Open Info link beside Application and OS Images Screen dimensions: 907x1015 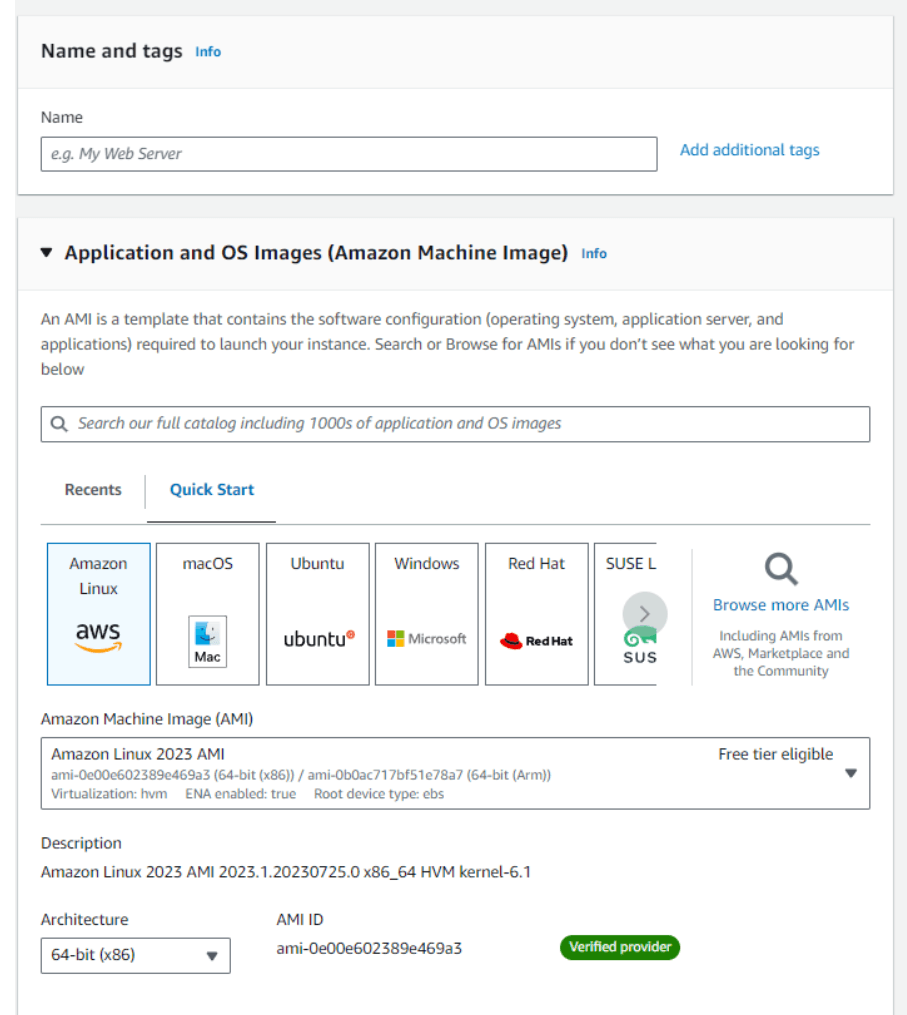pyautogui.click(x=594, y=254)
